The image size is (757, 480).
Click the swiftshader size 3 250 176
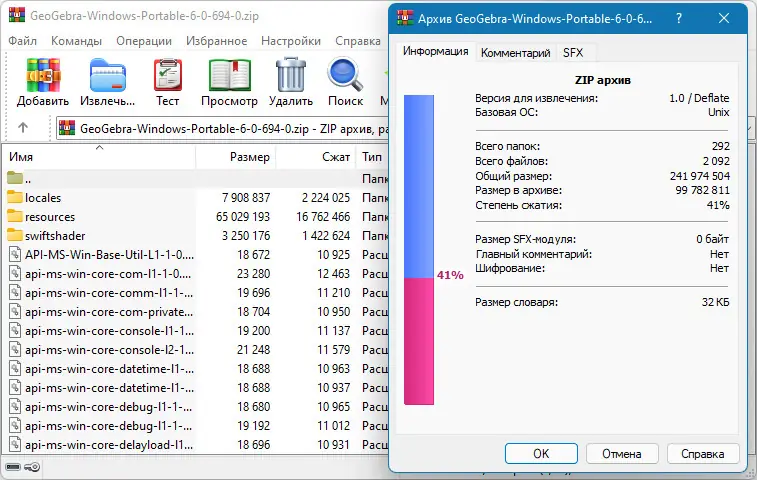coord(246,236)
